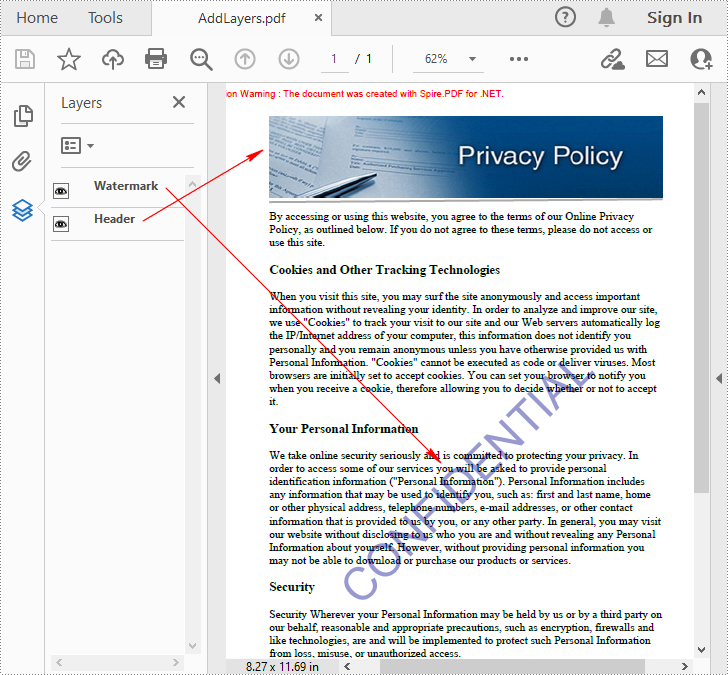The image size is (728, 675).
Task: Click the document horizontal scrollbar thumb
Action: coord(512,667)
